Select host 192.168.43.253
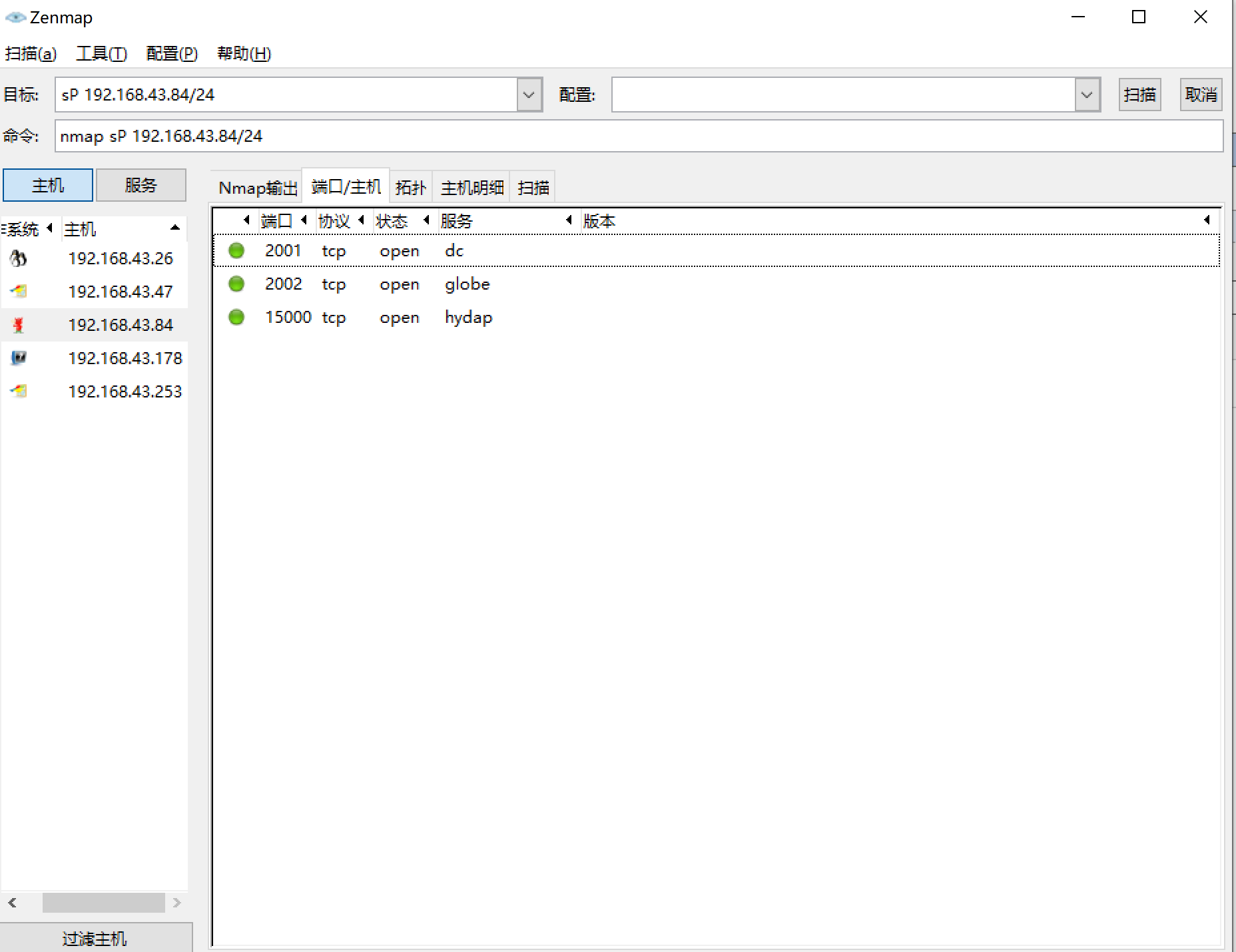This screenshot has width=1236, height=952. [x=95, y=391]
